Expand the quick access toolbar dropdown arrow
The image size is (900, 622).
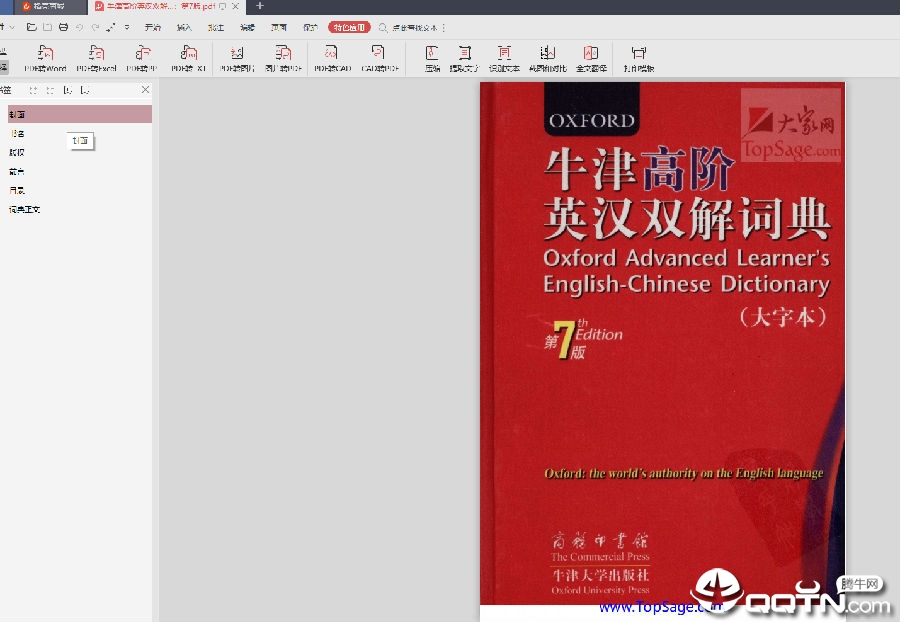point(127,27)
